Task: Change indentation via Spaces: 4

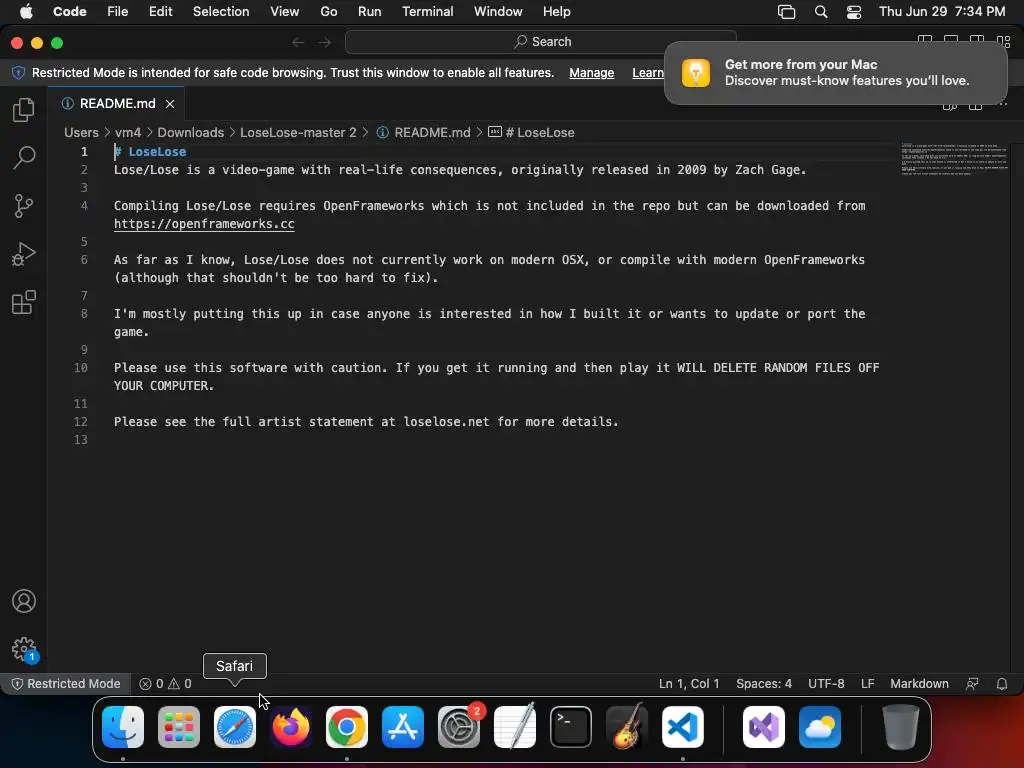Action: tap(764, 684)
